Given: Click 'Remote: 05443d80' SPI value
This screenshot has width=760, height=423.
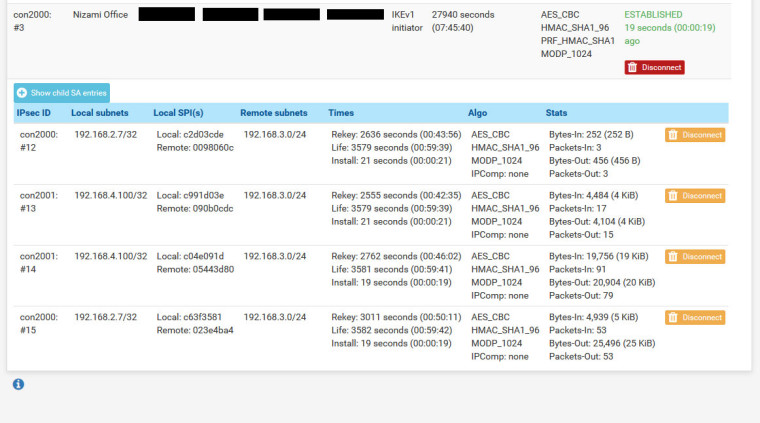Looking at the screenshot, I should point(195,269).
